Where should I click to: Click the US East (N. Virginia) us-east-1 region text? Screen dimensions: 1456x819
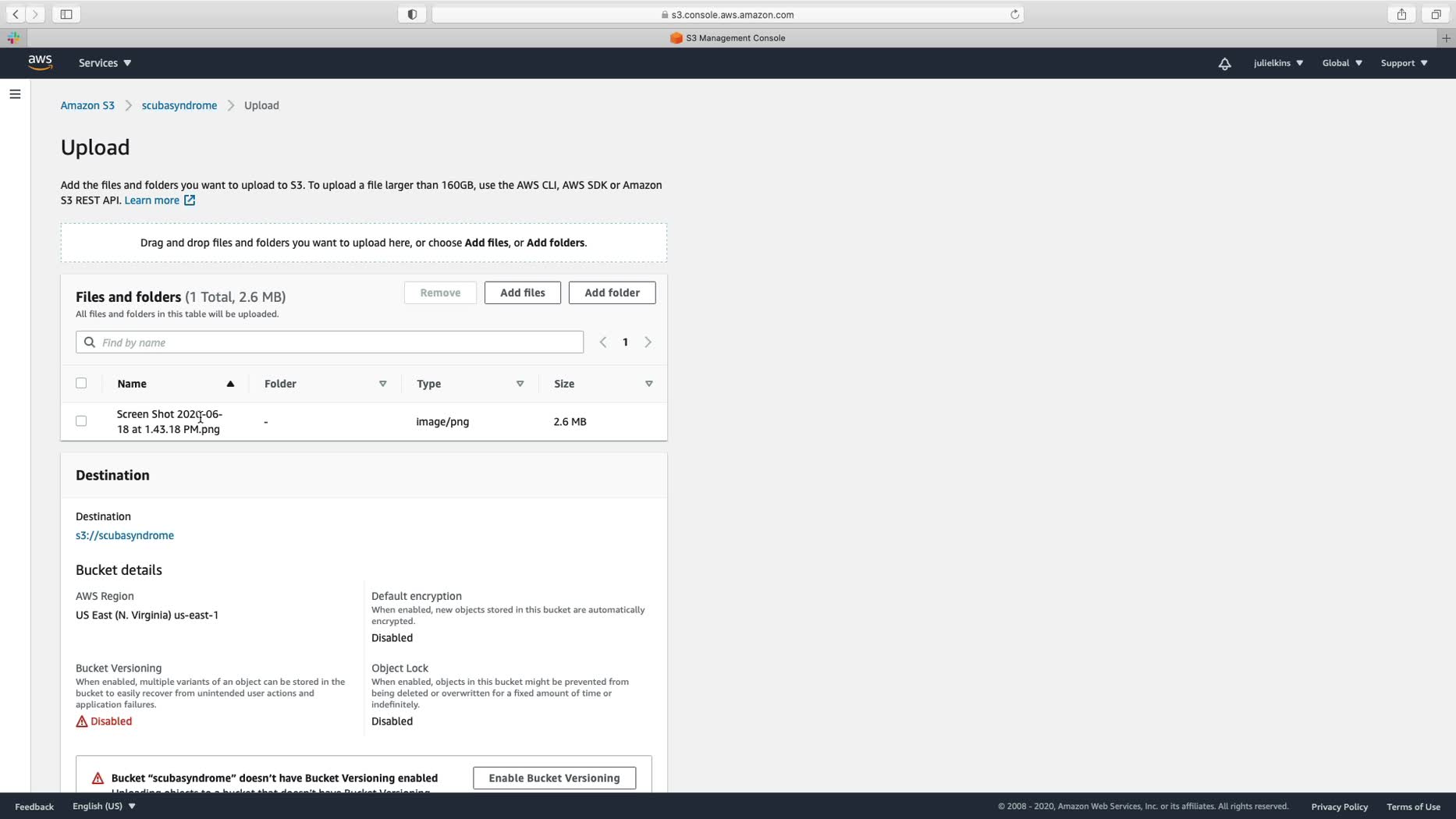147,615
